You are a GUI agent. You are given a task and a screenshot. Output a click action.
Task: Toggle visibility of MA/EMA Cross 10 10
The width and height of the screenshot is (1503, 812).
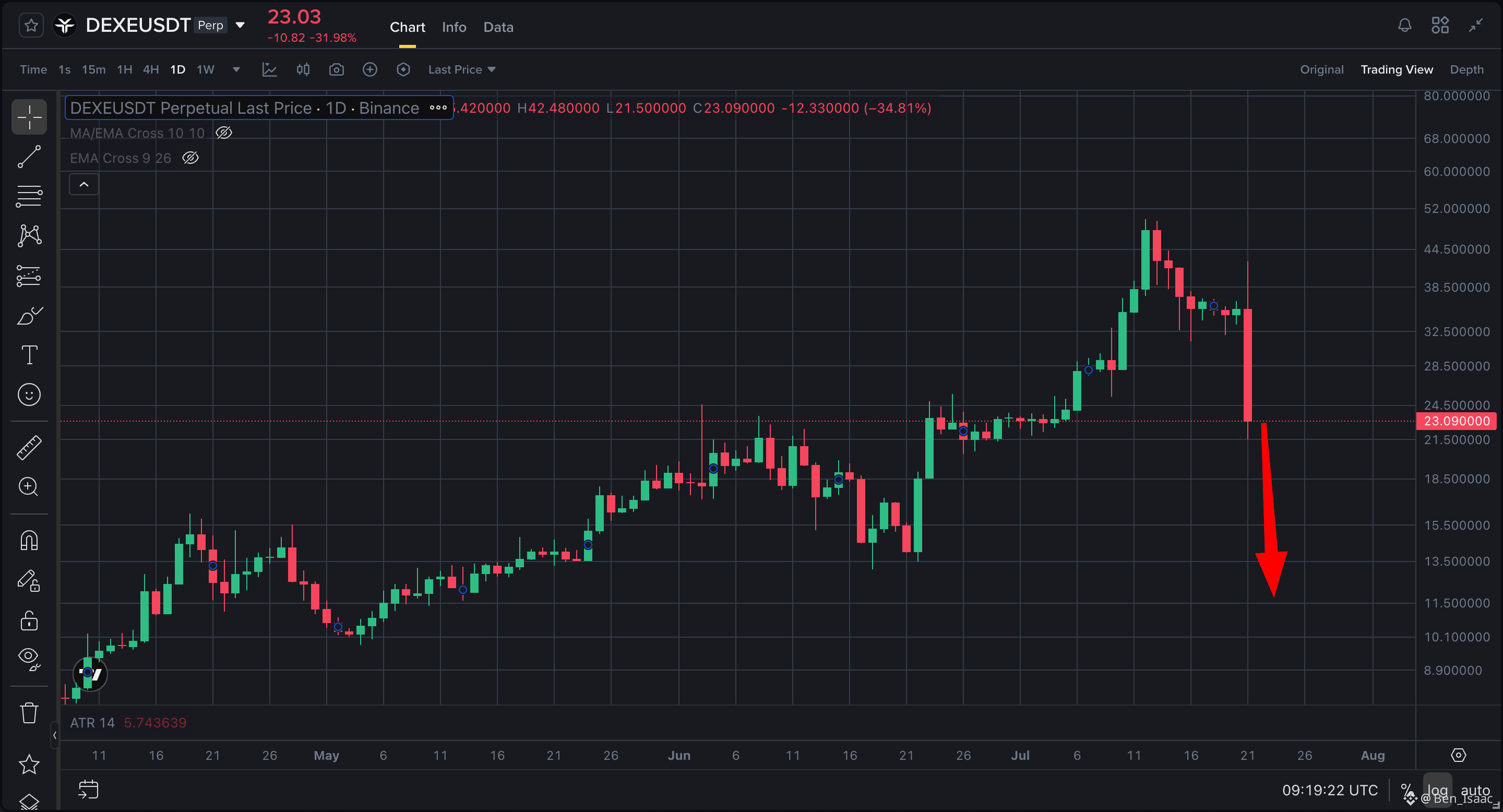pyautogui.click(x=224, y=133)
